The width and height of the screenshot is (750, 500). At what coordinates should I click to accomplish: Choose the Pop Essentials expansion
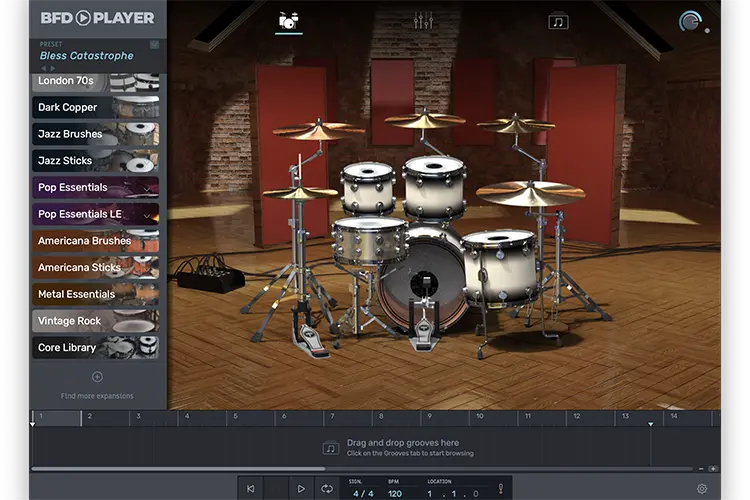(96, 188)
